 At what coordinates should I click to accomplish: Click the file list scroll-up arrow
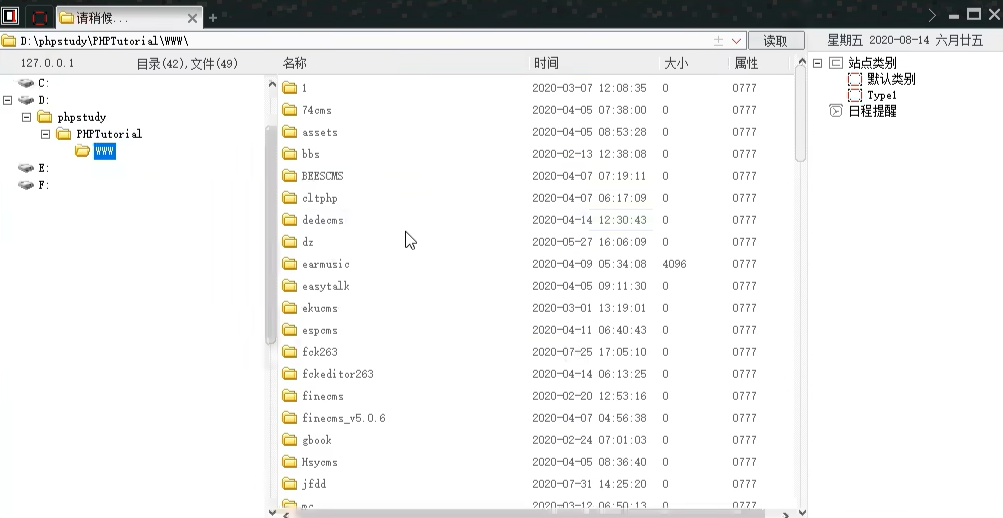pyautogui.click(x=801, y=61)
